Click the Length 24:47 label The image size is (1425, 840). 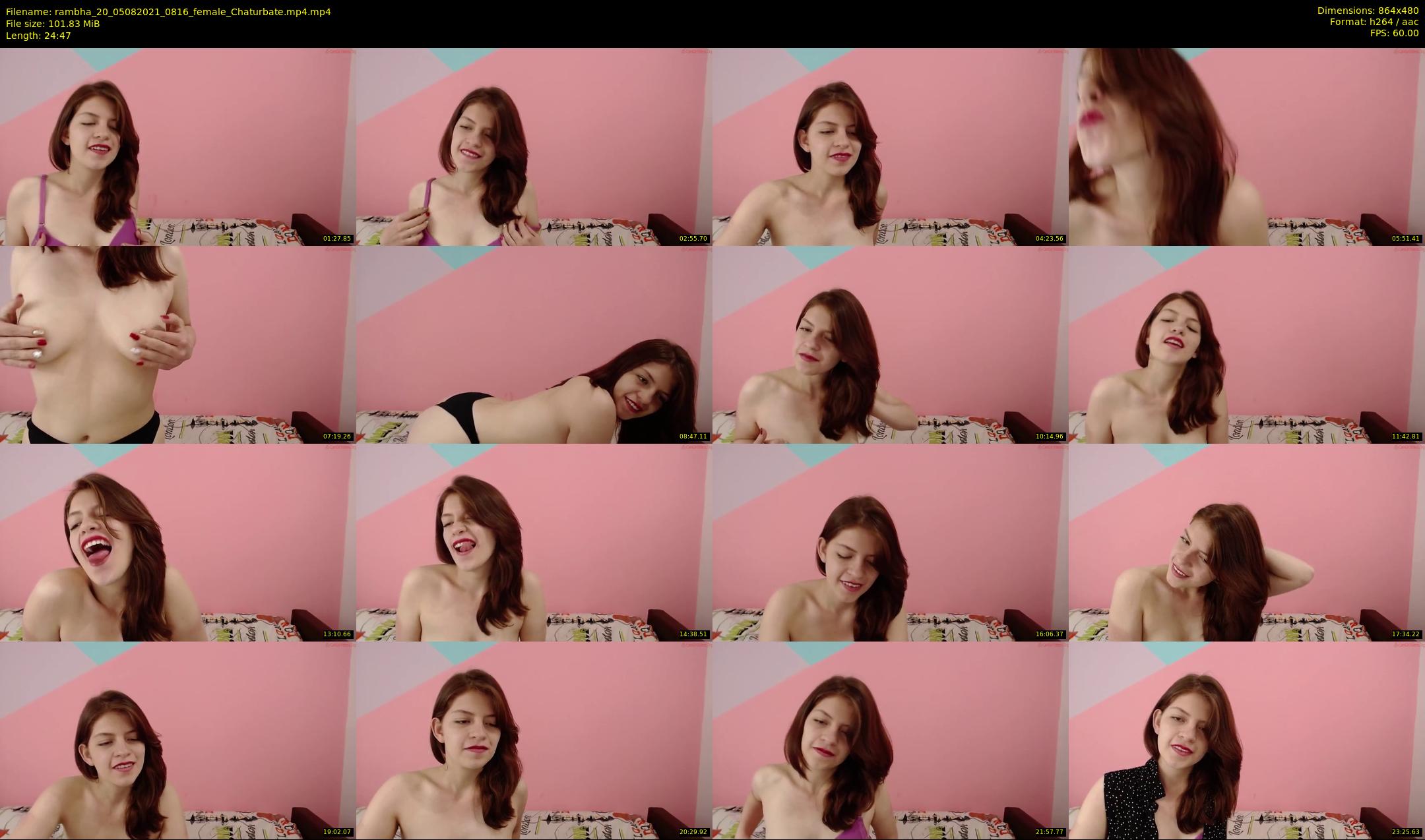38,36
